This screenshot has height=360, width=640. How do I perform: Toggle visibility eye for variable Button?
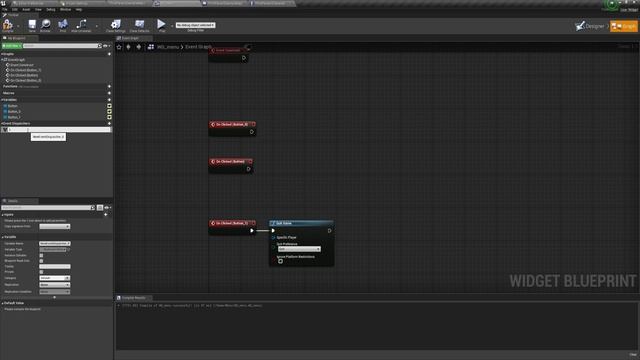point(109,106)
